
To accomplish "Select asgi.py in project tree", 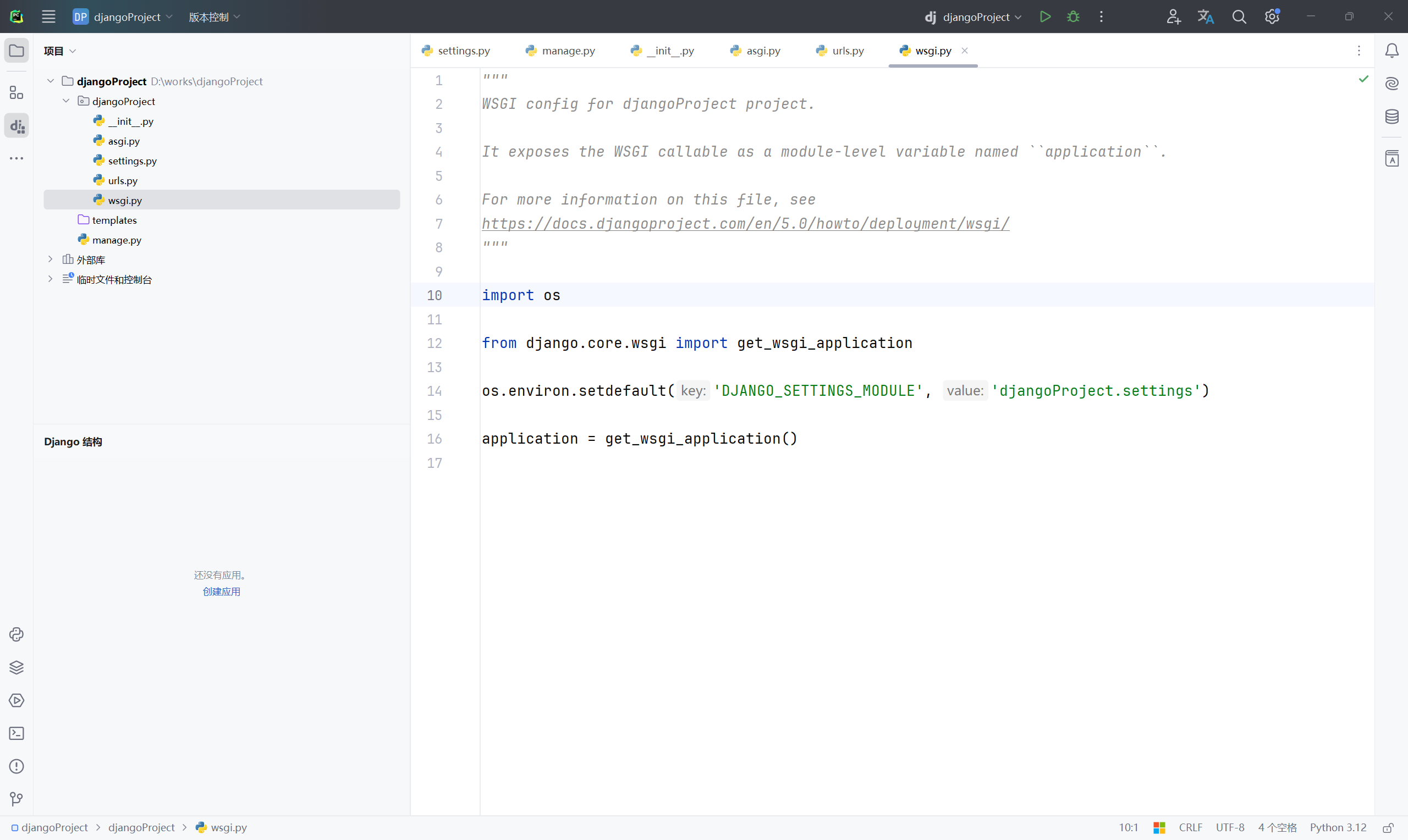I will 222,141.
